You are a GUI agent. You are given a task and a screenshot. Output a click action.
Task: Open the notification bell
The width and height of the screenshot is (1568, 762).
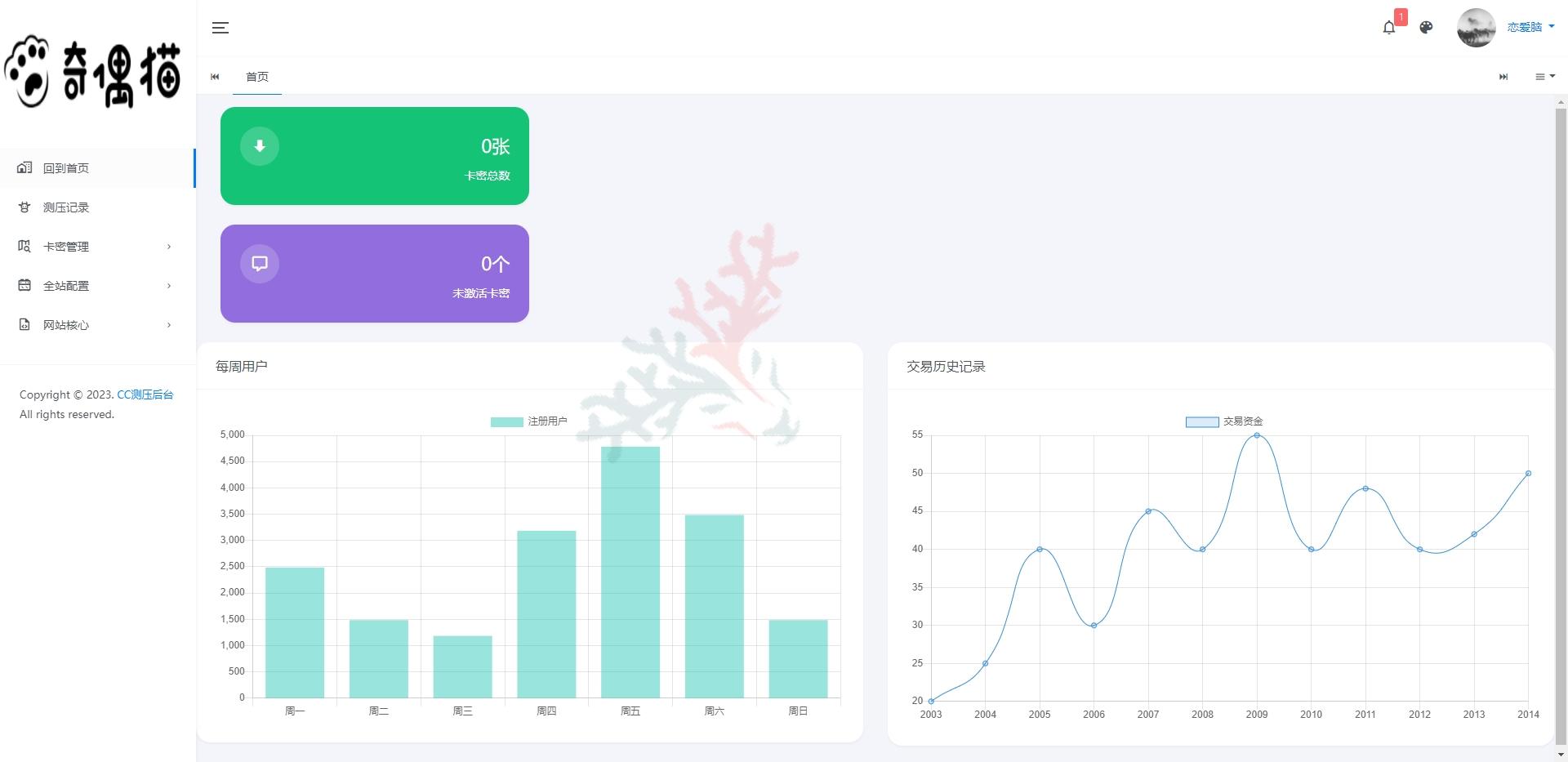[x=1389, y=28]
